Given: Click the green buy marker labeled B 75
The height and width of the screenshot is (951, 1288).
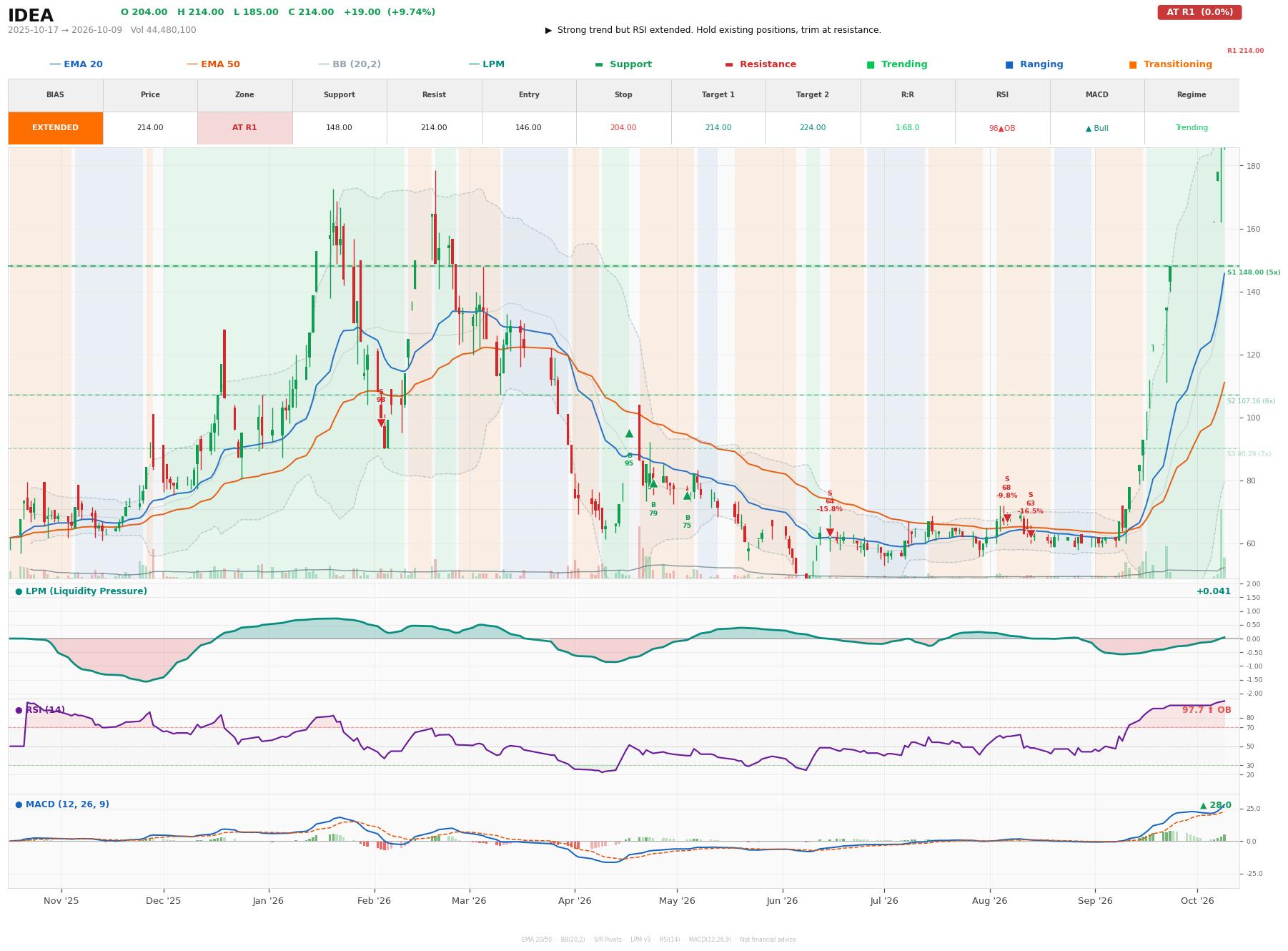Looking at the screenshot, I should [x=687, y=496].
